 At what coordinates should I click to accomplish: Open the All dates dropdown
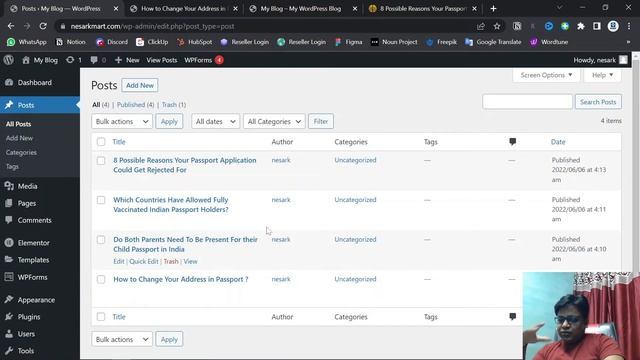tap(216, 121)
